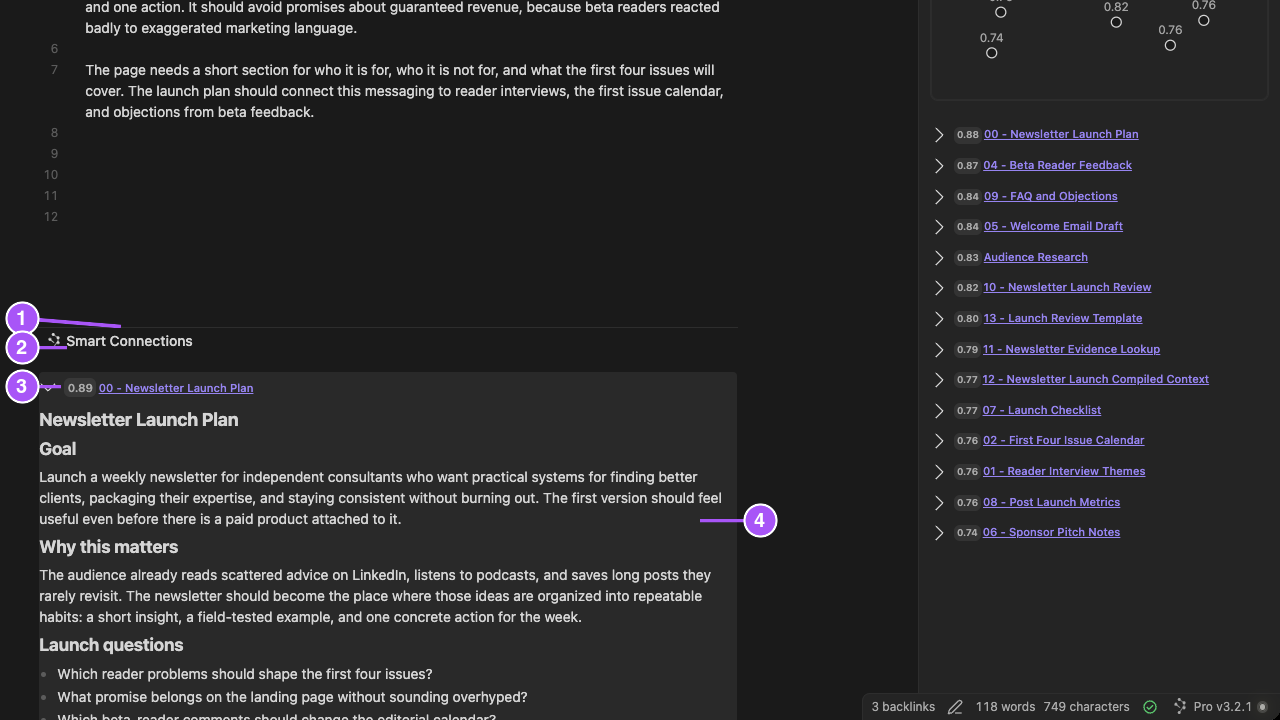The width and height of the screenshot is (1280, 720).
Task: Expand the 10 - Newsletter Launch Review result
Action: coord(939,288)
